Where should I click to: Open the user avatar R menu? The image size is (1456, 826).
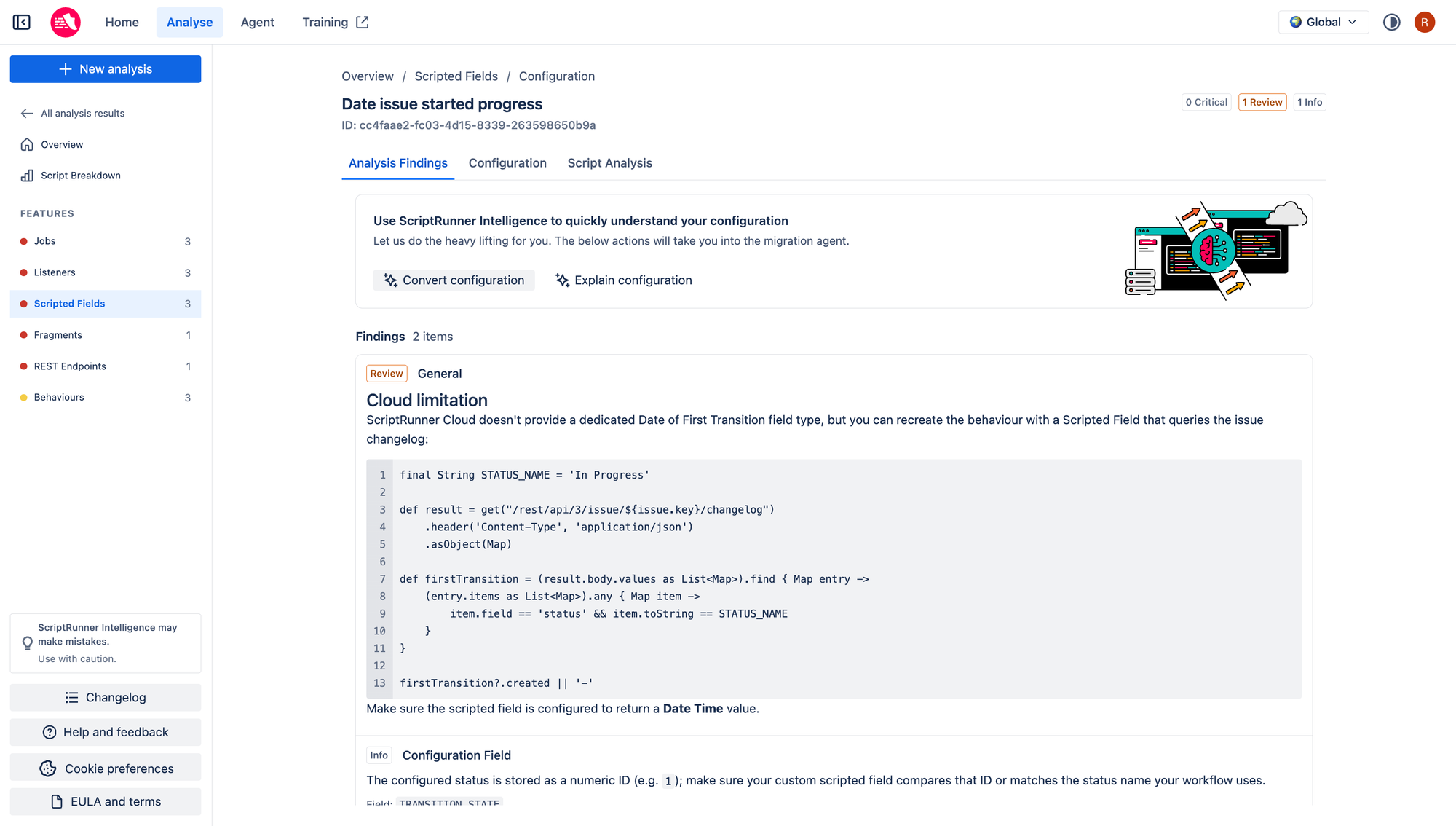pos(1425,23)
